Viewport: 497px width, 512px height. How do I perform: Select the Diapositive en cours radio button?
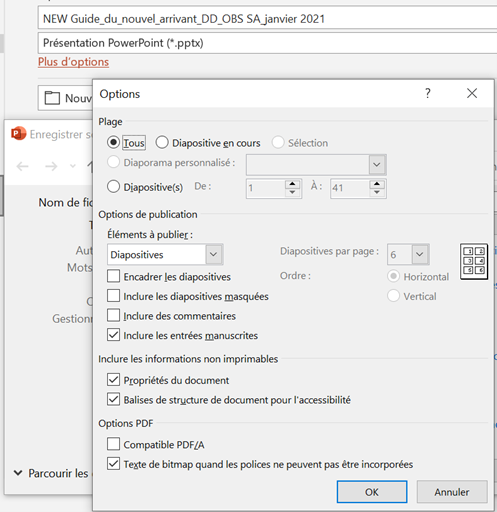(162, 143)
